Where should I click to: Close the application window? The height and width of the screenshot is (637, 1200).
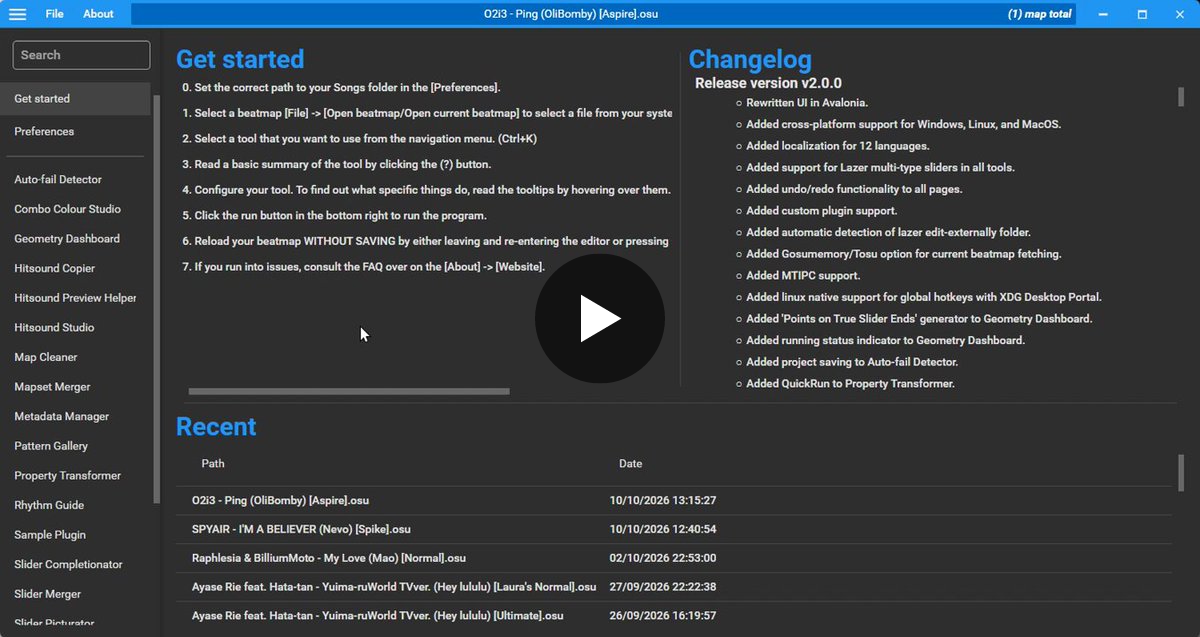point(1180,14)
